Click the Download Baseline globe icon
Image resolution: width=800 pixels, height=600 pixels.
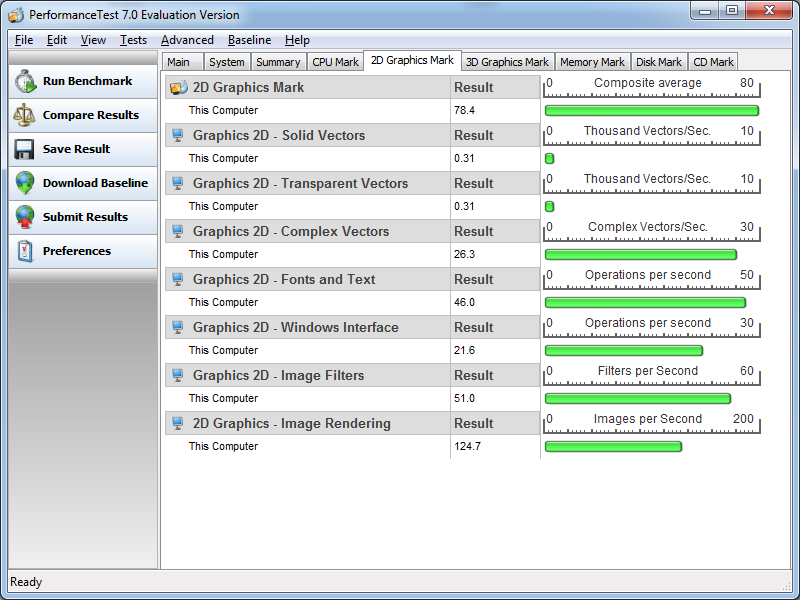(24, 183)
